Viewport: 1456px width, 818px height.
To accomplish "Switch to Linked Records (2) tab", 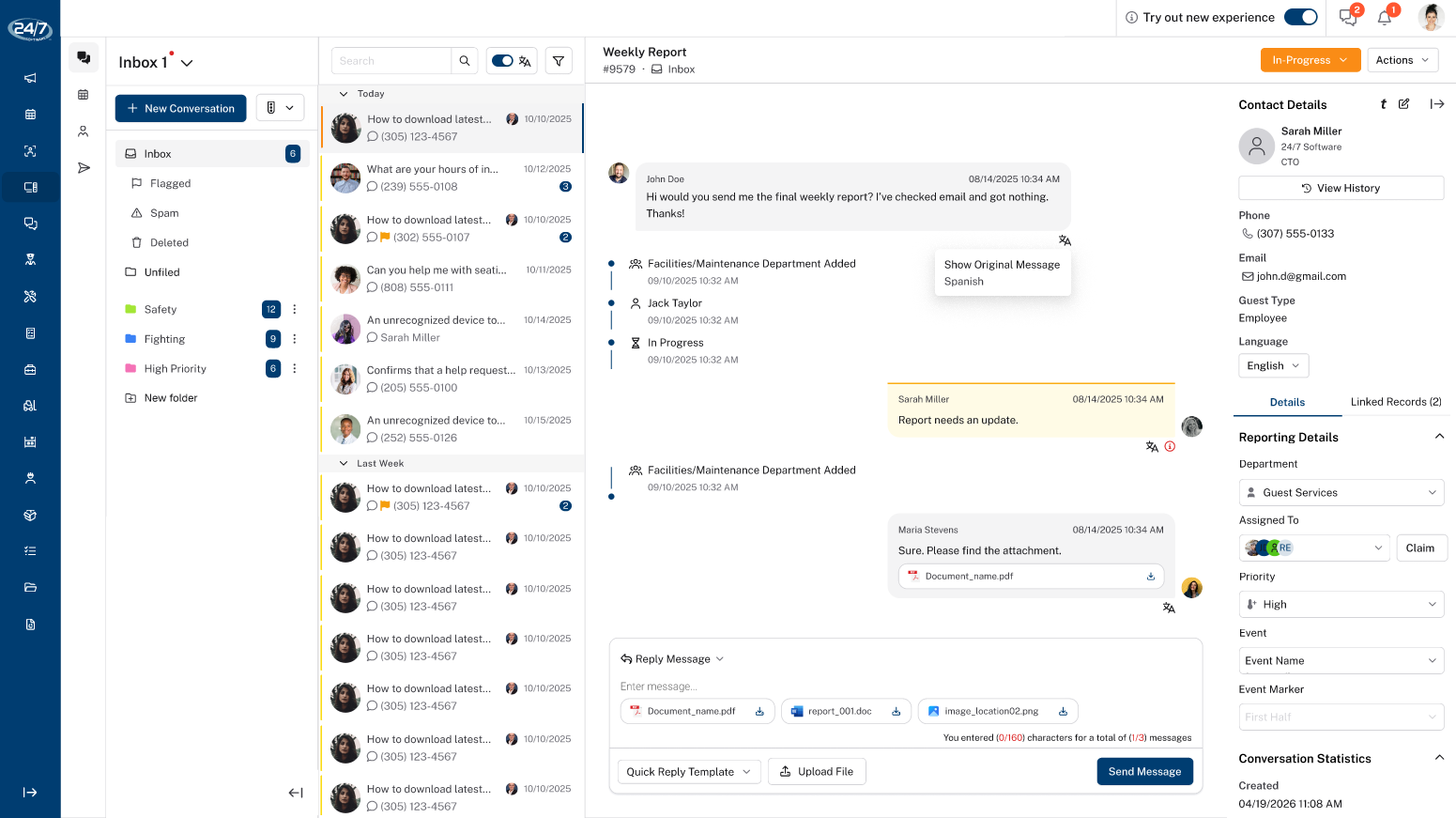I will coord(1395,402).
